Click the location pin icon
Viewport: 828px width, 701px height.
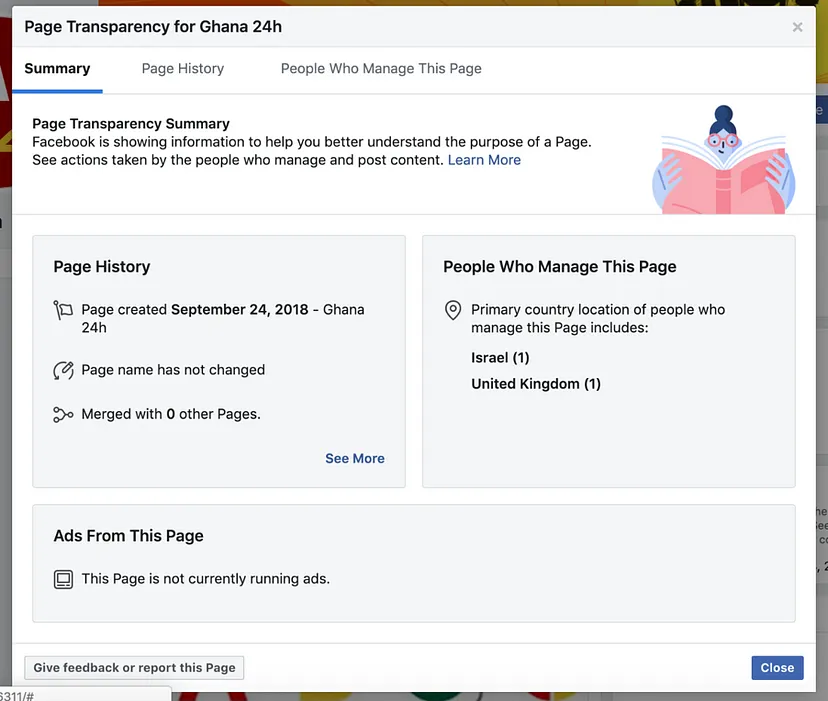point(453,310)
